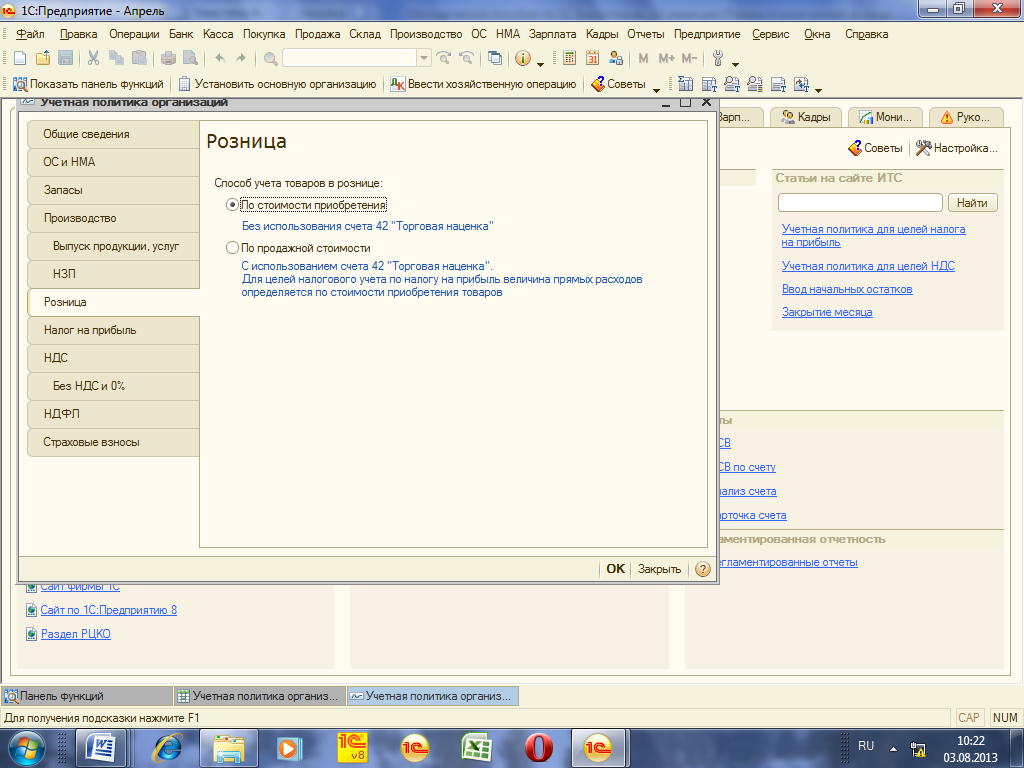Switch to Панель функций window tab
The image size is (1024, 768).
click(x=87, y=696)
